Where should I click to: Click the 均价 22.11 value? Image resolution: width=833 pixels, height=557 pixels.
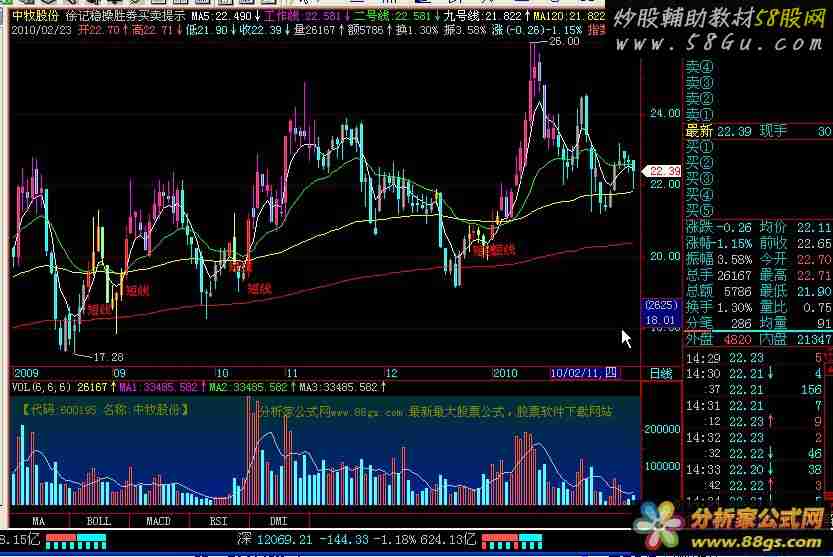point(795,227)
